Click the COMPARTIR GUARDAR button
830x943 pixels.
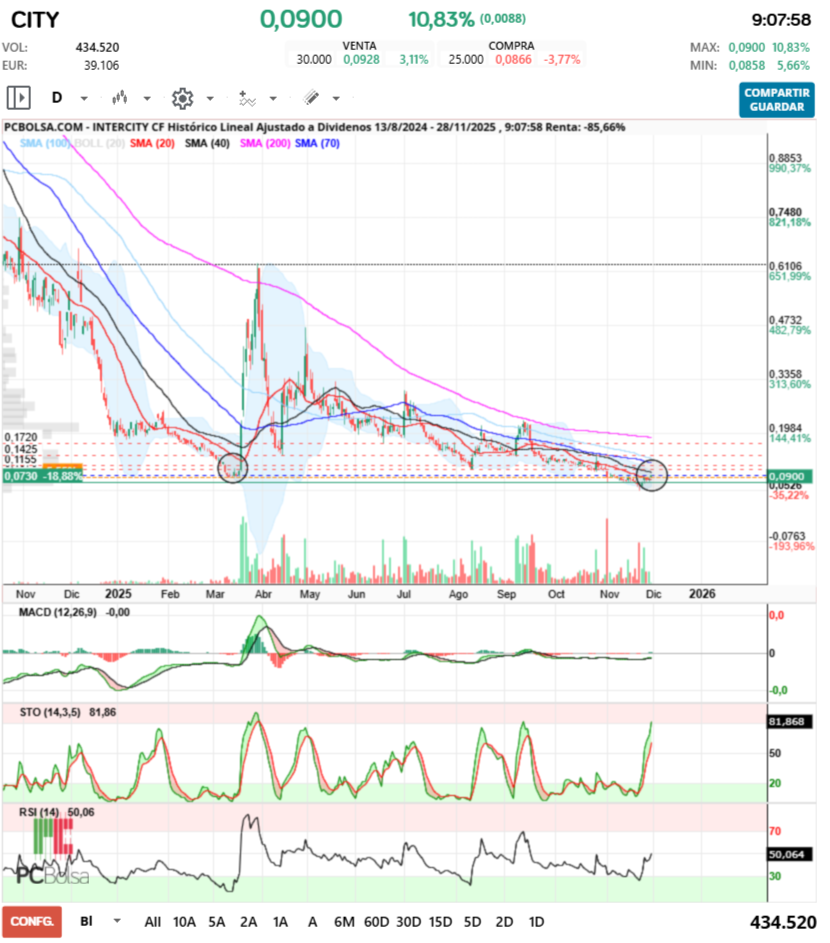[776, 100]
